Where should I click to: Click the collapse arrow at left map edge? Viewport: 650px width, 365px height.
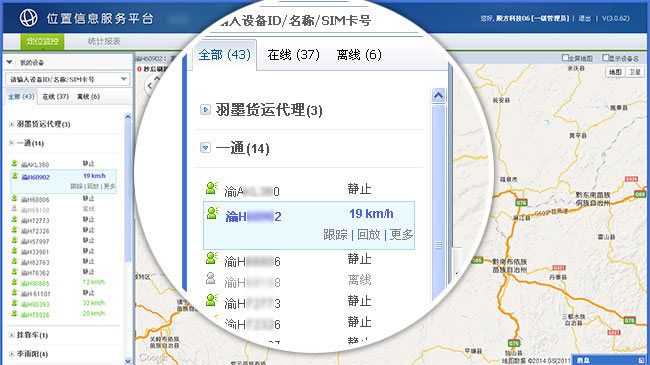pyautogui.click(x=150, y=85)
